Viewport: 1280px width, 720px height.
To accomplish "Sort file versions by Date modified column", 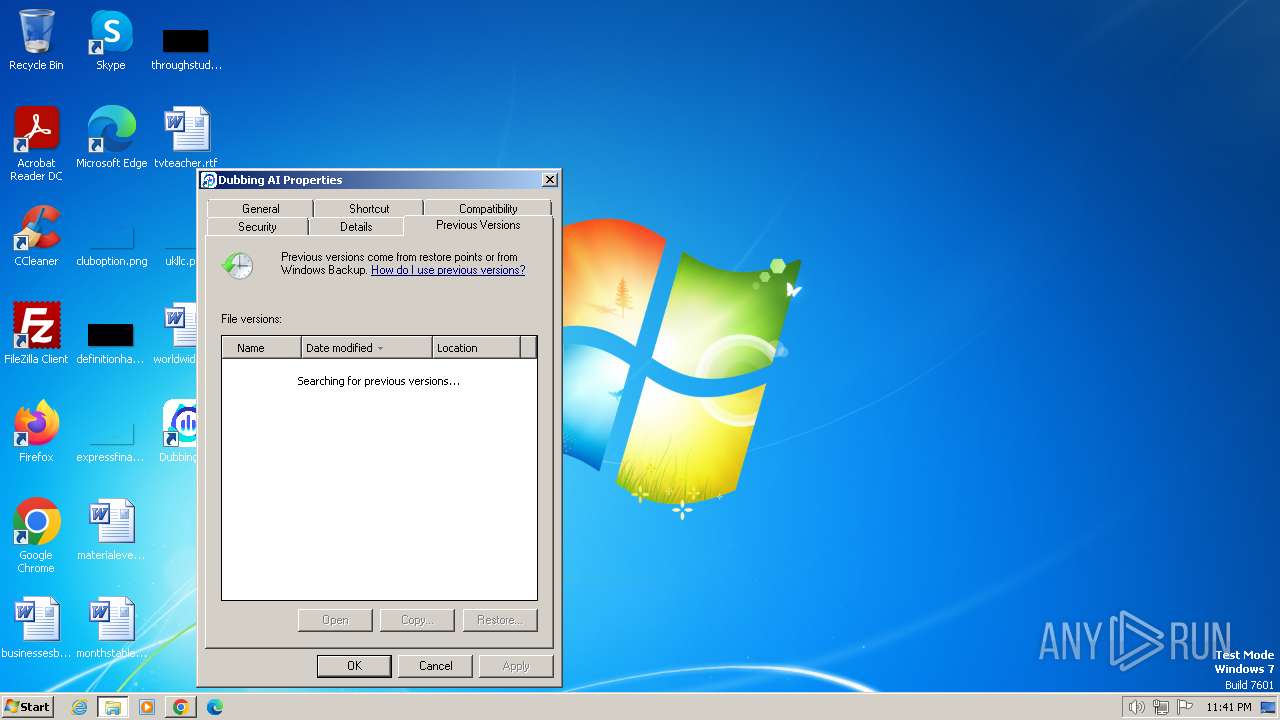I will [x=367, y=348].
